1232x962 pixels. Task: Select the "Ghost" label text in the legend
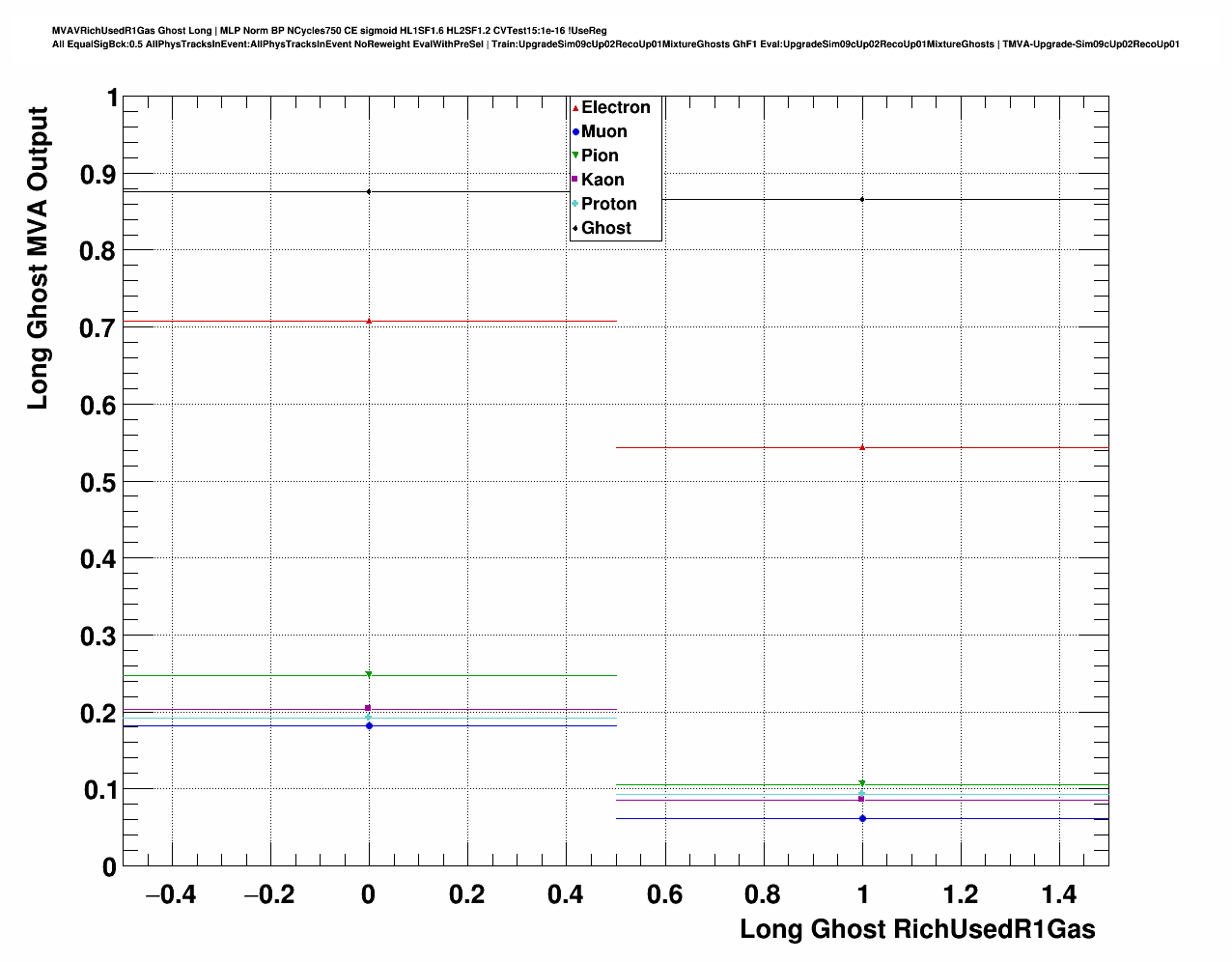[x=606, y=228]
